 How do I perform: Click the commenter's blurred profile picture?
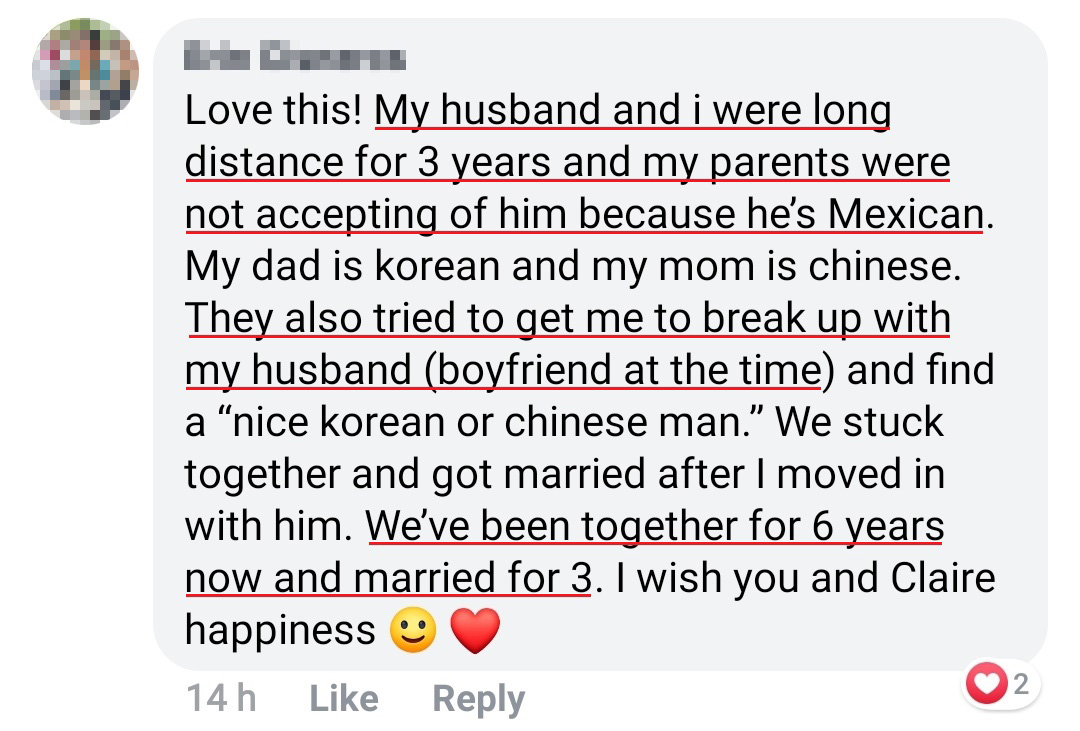tap(85, 72)
